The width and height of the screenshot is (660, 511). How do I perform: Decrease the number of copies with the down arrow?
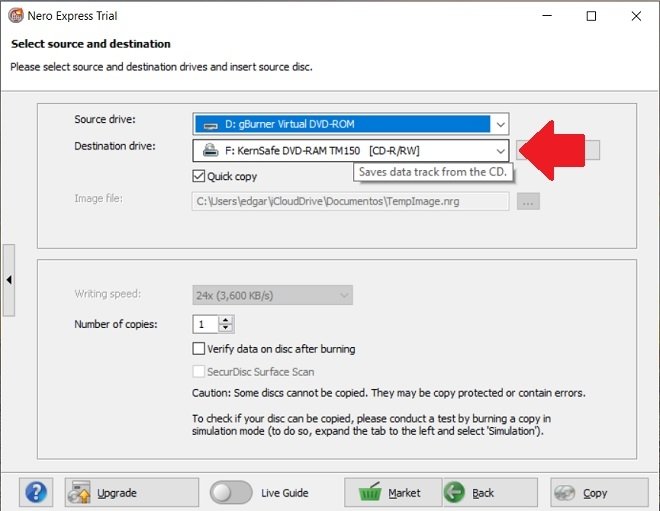(x=226, y=328)
